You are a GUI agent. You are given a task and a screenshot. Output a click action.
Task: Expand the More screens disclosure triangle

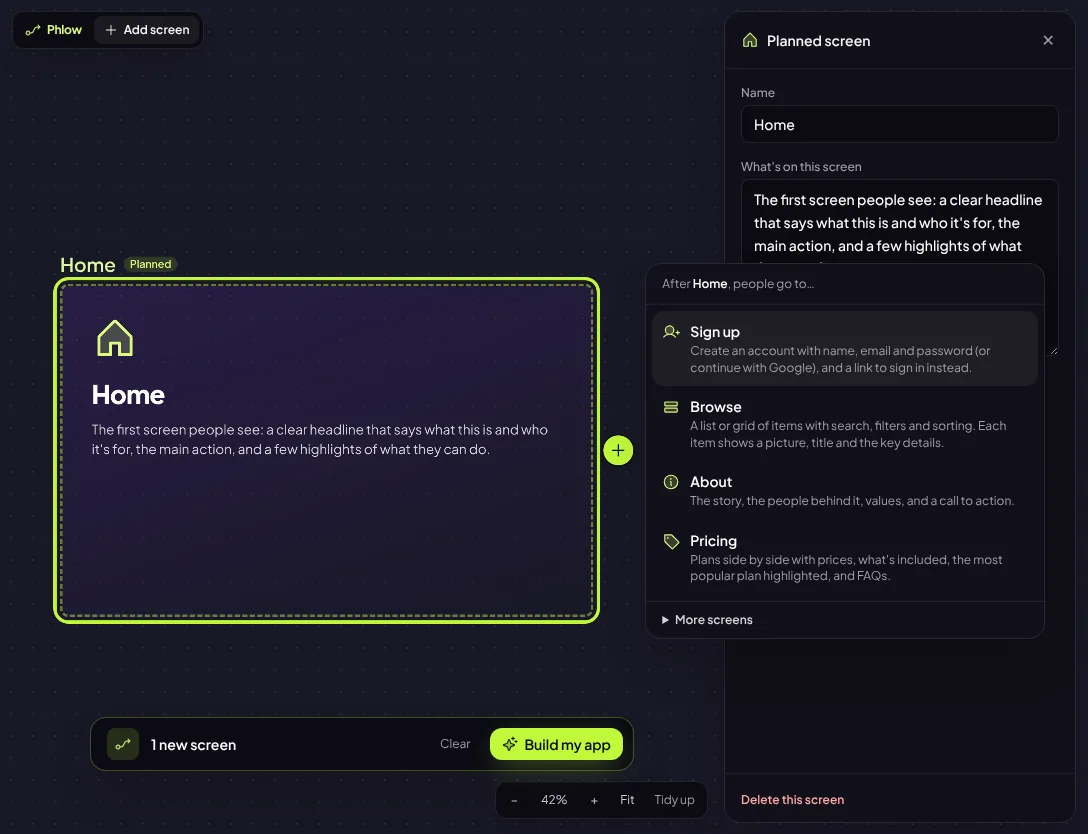(x=665, y=620)
